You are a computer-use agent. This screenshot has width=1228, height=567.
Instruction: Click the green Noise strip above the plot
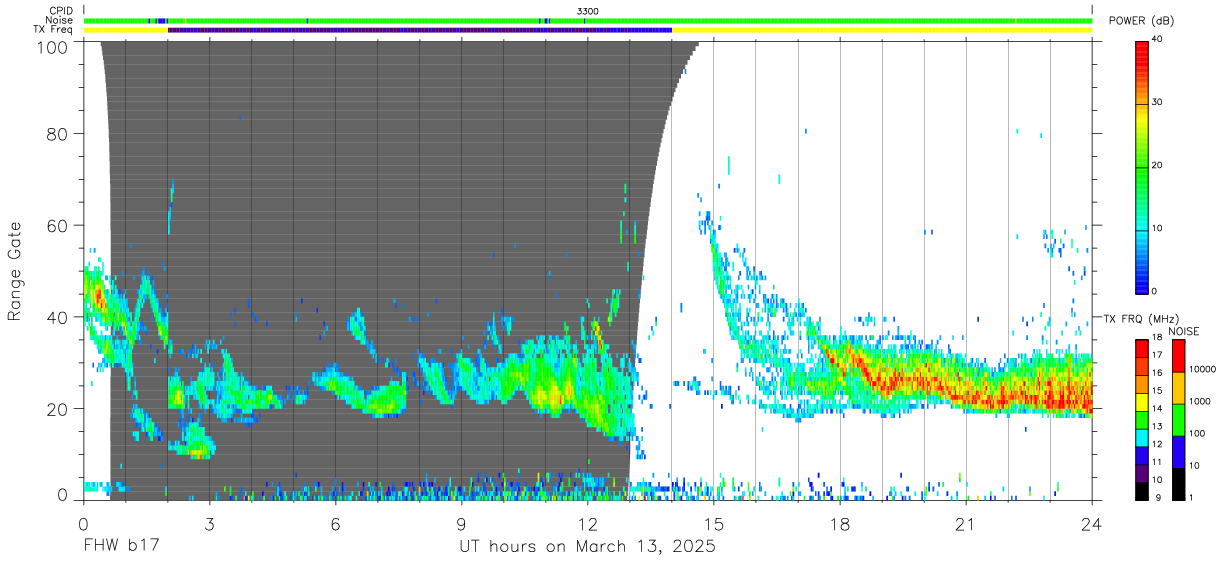pyautogui.click(x=588, y=20)
